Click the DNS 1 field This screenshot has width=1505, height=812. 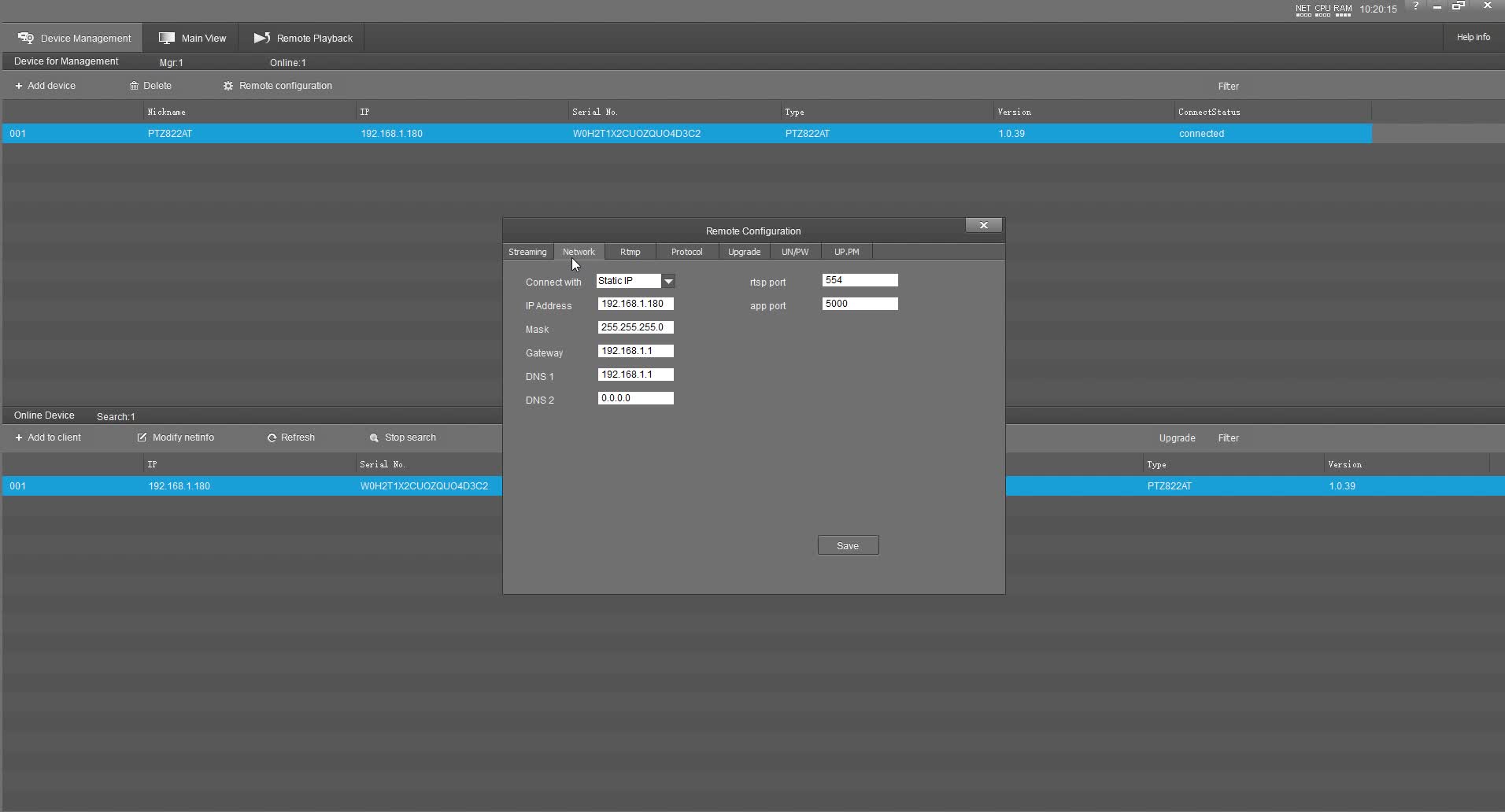point(635,375)
